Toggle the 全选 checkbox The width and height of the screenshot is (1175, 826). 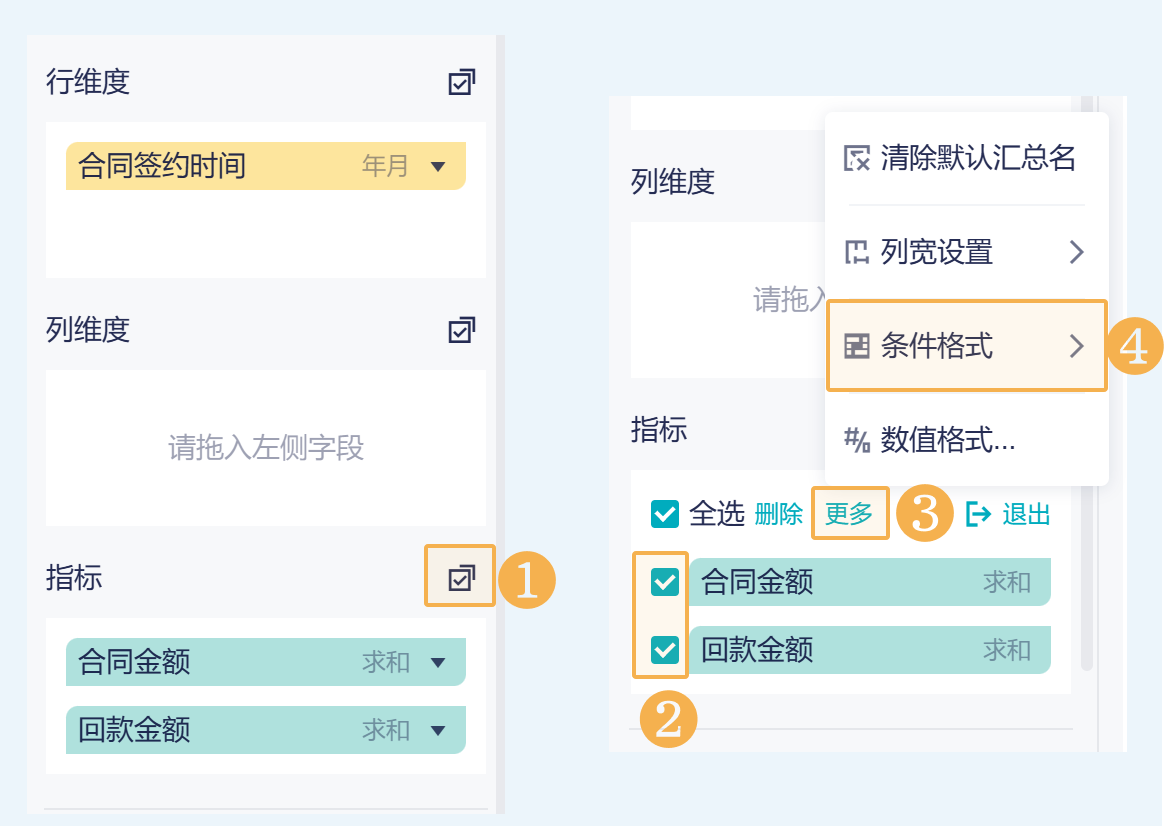pos(665,514)
